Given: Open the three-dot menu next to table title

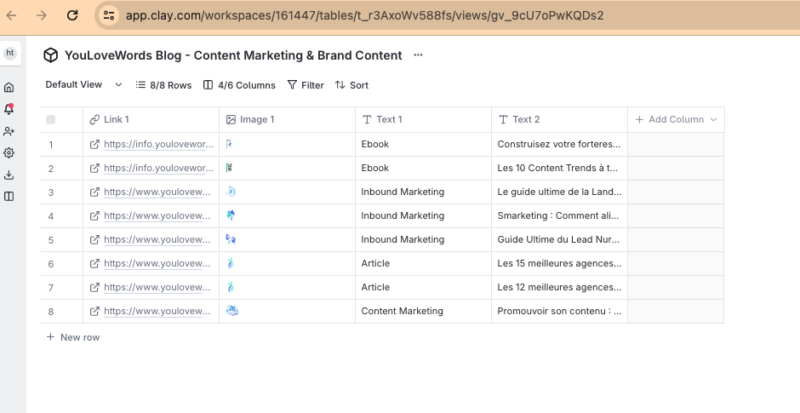Looking at the screenshot, I should [418, 55].
